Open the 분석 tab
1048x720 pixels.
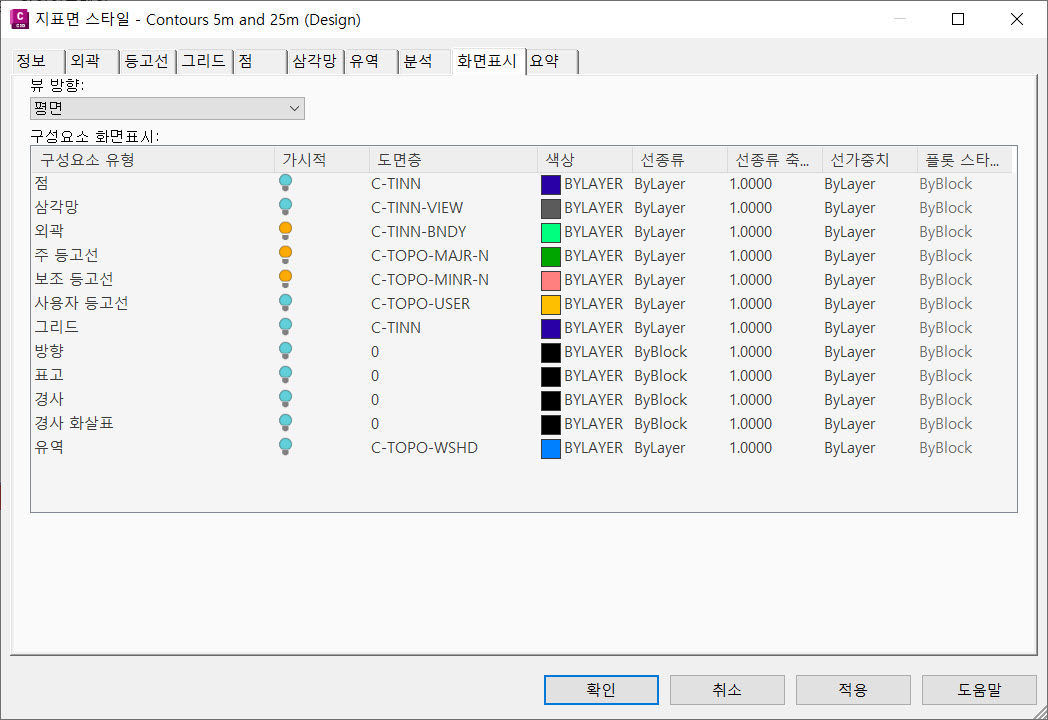coord(418,62)
